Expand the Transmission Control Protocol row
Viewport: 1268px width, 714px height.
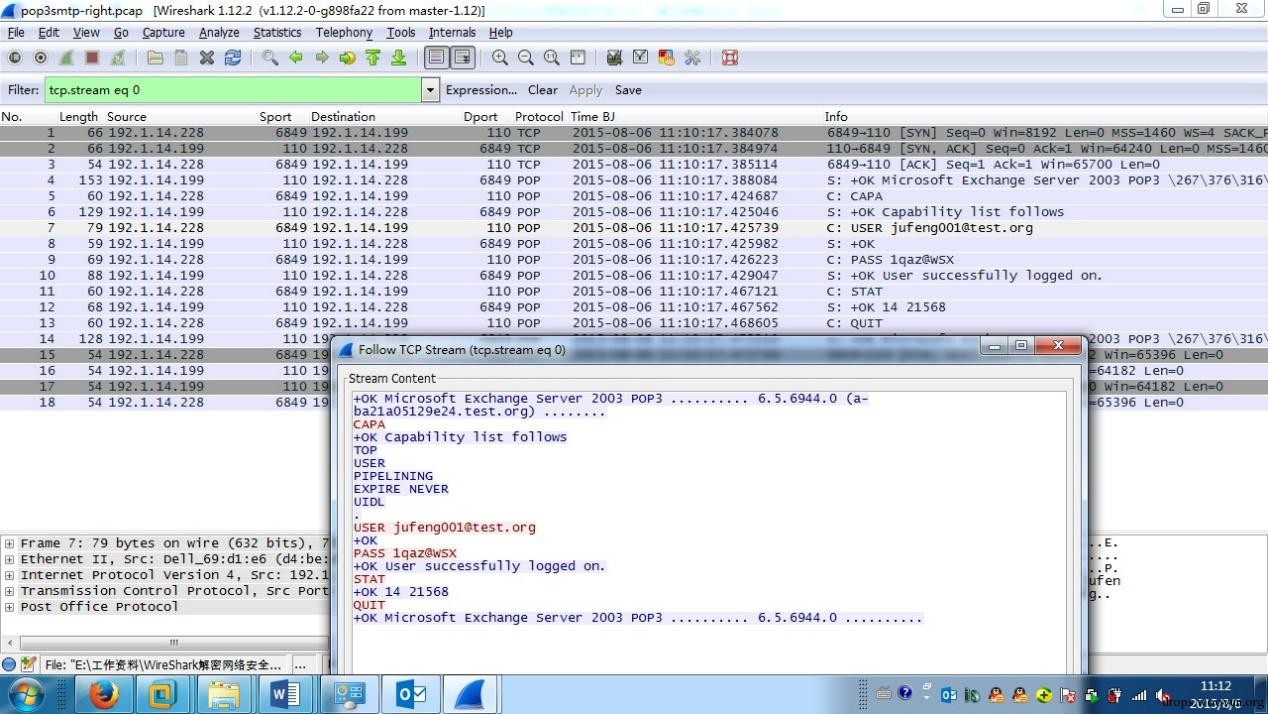click(x=9, y=591)
